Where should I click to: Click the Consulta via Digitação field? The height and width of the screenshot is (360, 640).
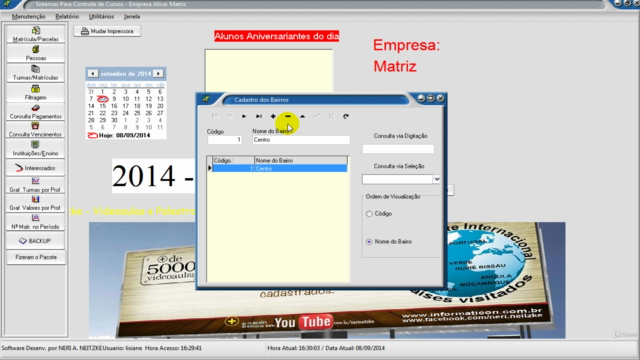[x=398, y=149]
